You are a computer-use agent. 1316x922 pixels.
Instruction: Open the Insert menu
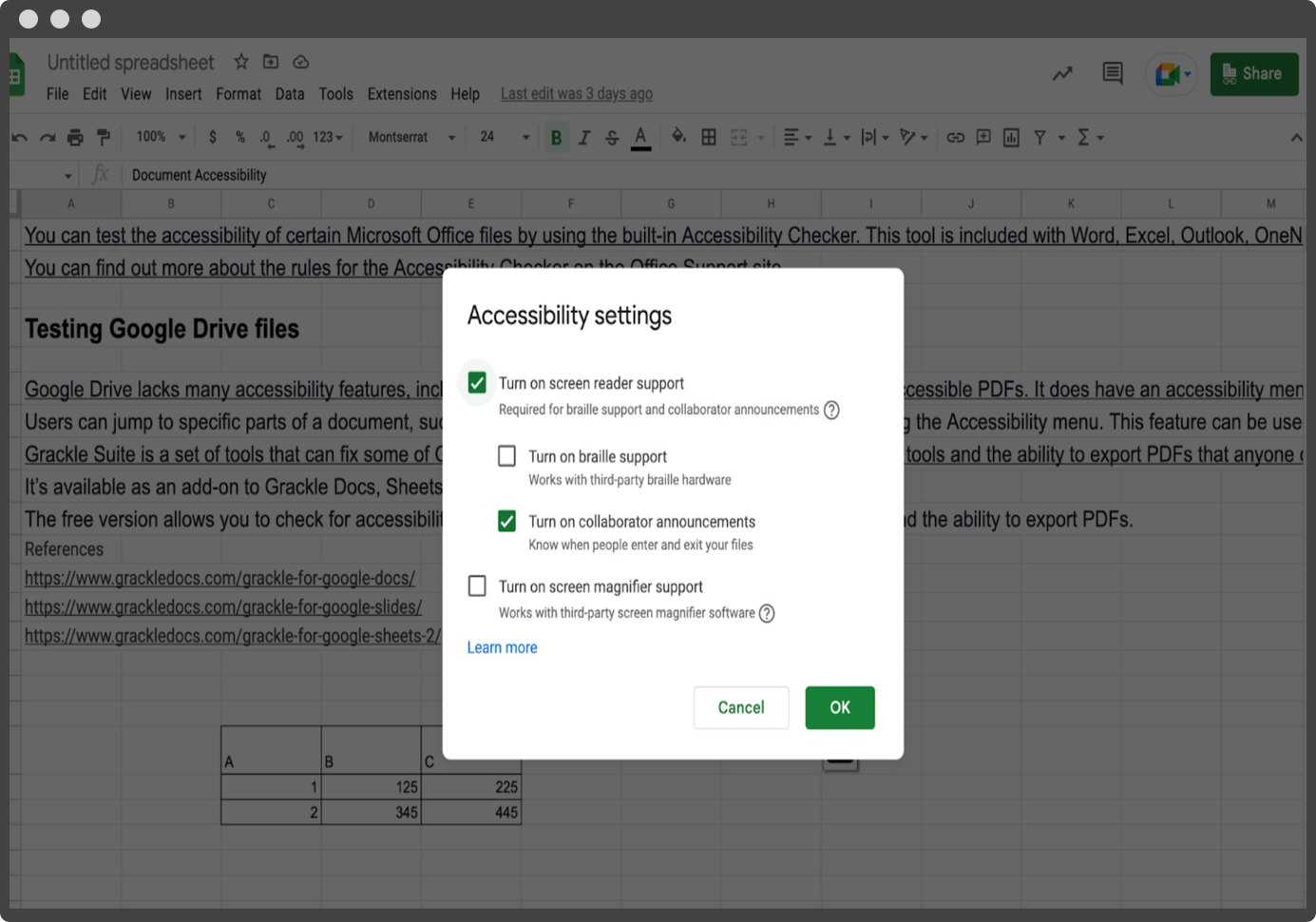[x=183, y=94]
